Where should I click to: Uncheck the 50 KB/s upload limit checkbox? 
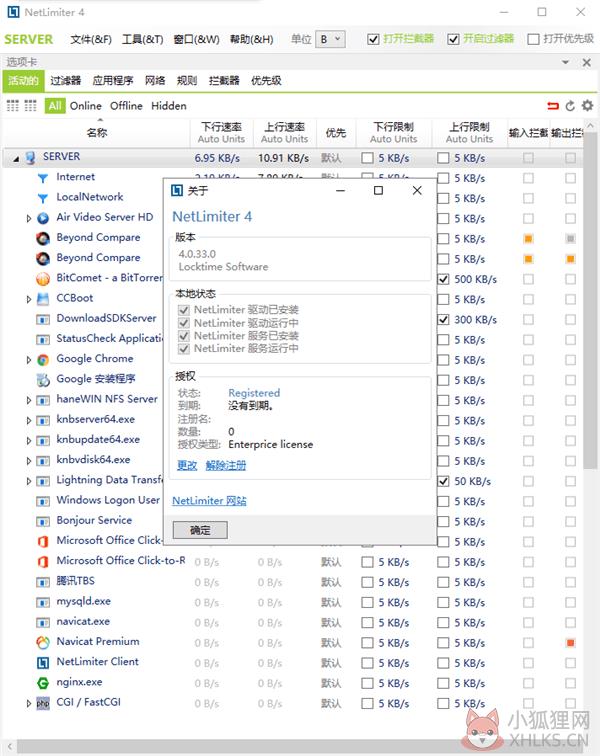click(443, 481)
